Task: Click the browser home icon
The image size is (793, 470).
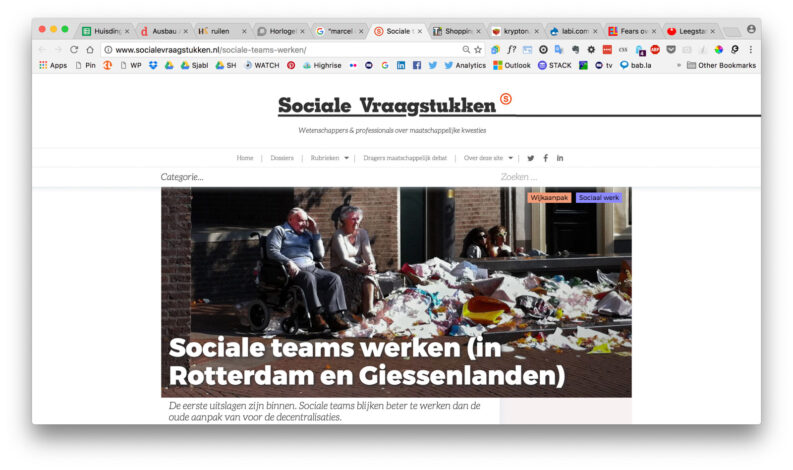Action: (x=90, y=49)
